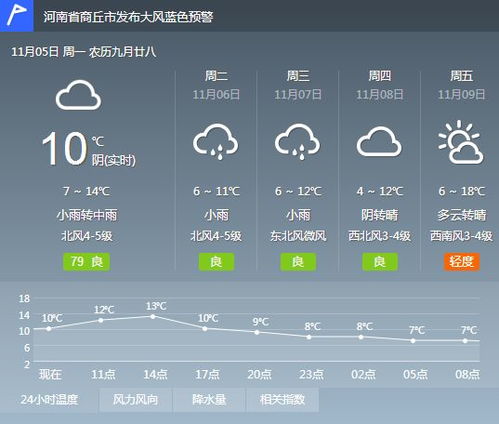Click today's wind label 北风4-5级
This screenshot has width=499, height=424.
point(87,236)
